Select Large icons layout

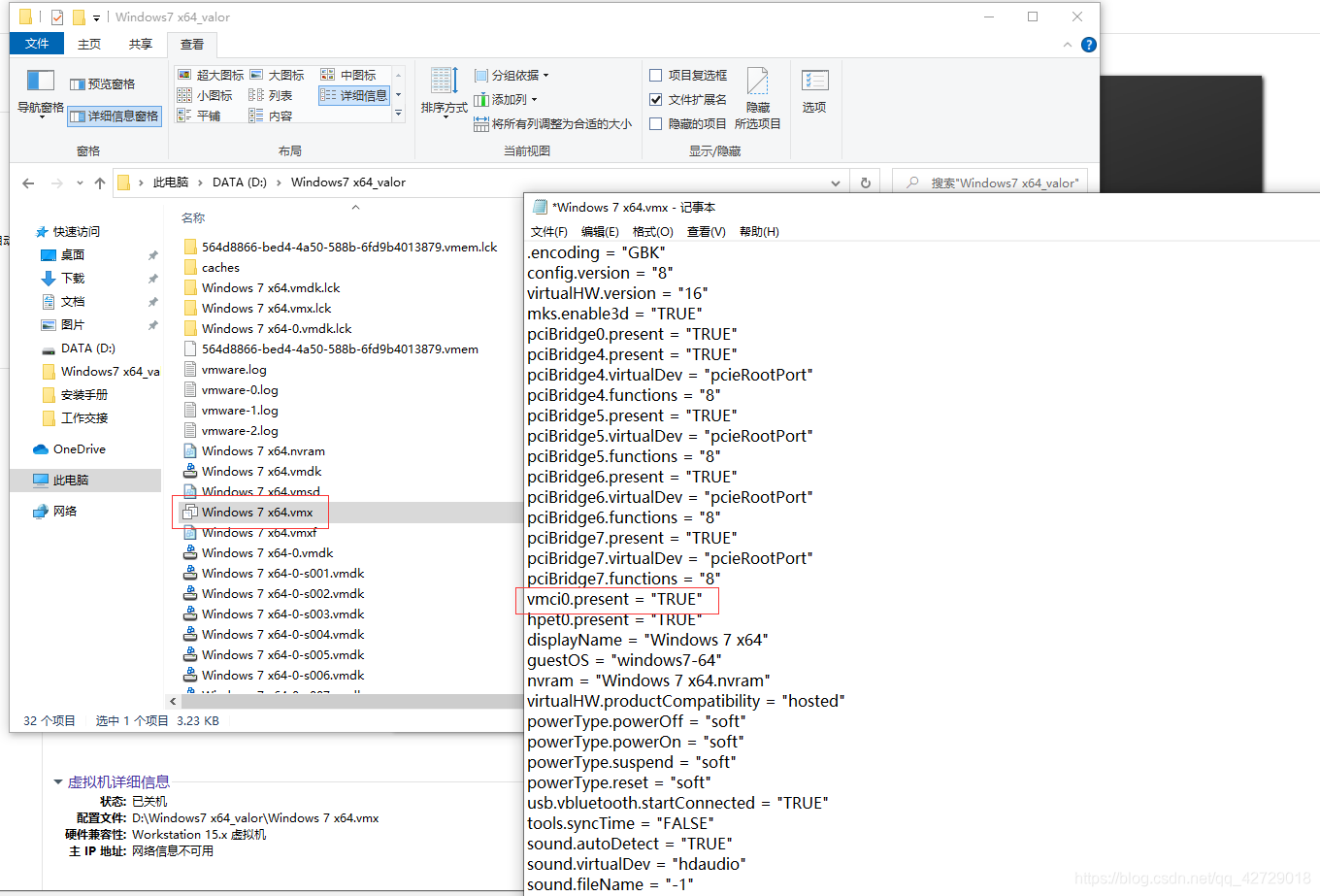click(x=277, y=75)
